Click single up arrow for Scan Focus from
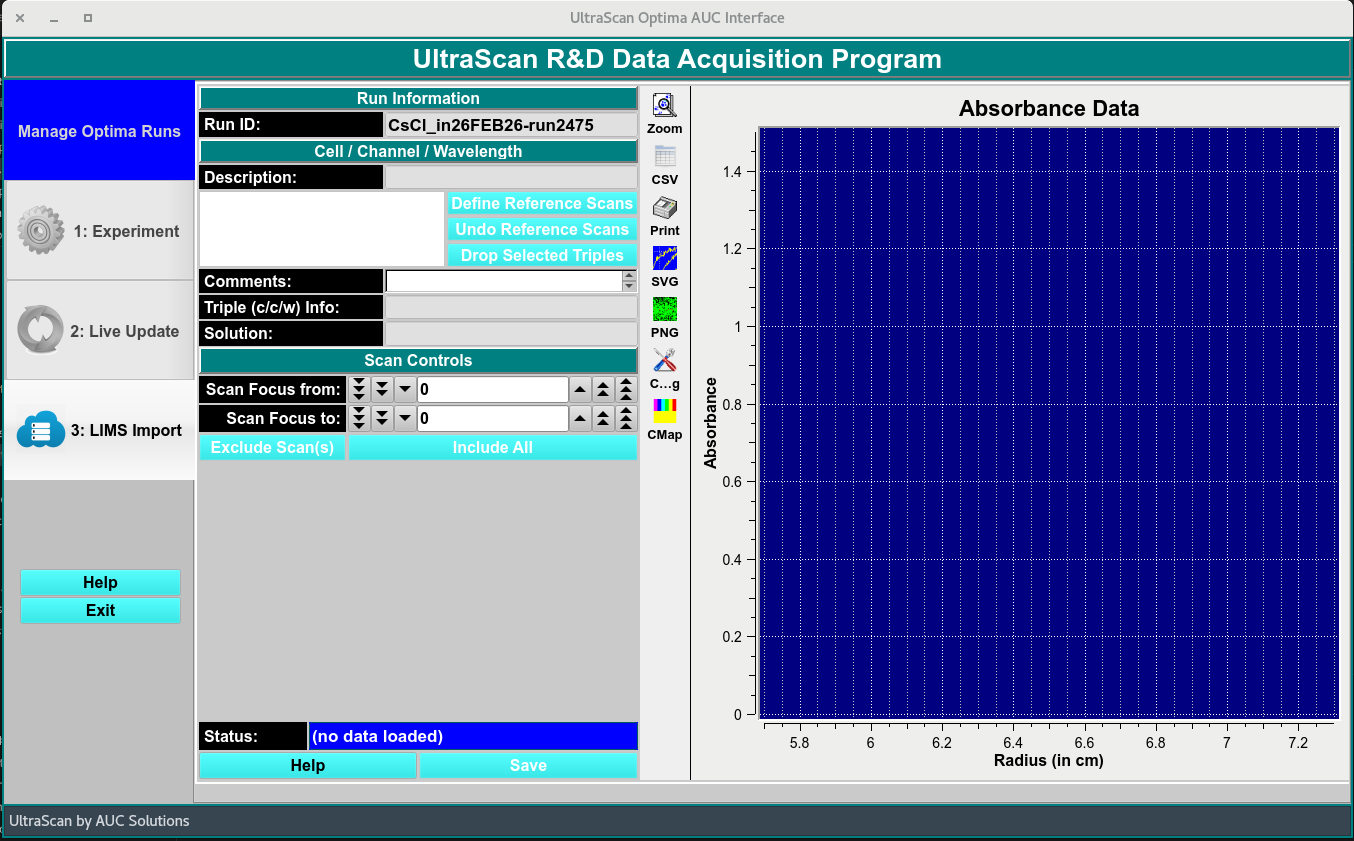Viewport: 1354px width, 841px height. (x=581, y=389)
